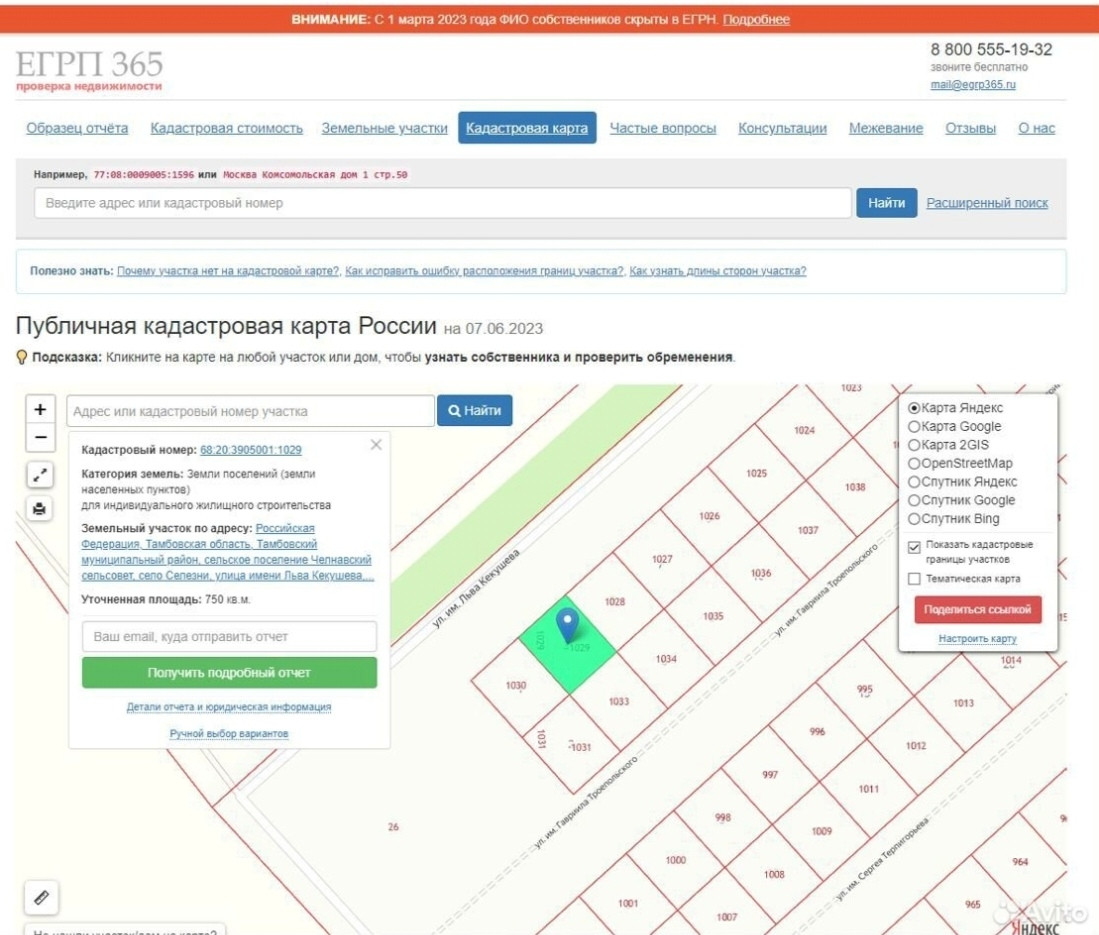
Task: Select parcel 1012 on the map
Action: tap(915, 746)
